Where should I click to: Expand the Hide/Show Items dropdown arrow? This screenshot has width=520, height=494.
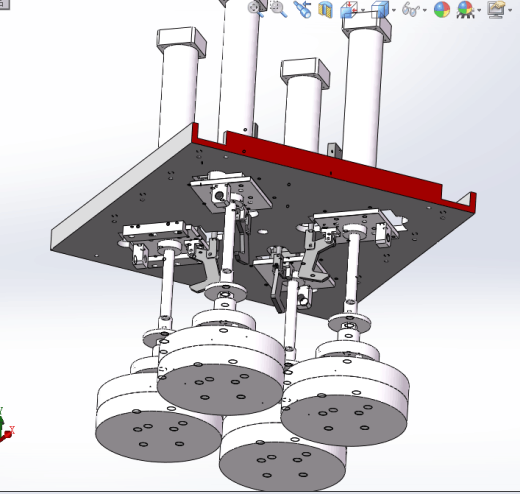(425, 10)
